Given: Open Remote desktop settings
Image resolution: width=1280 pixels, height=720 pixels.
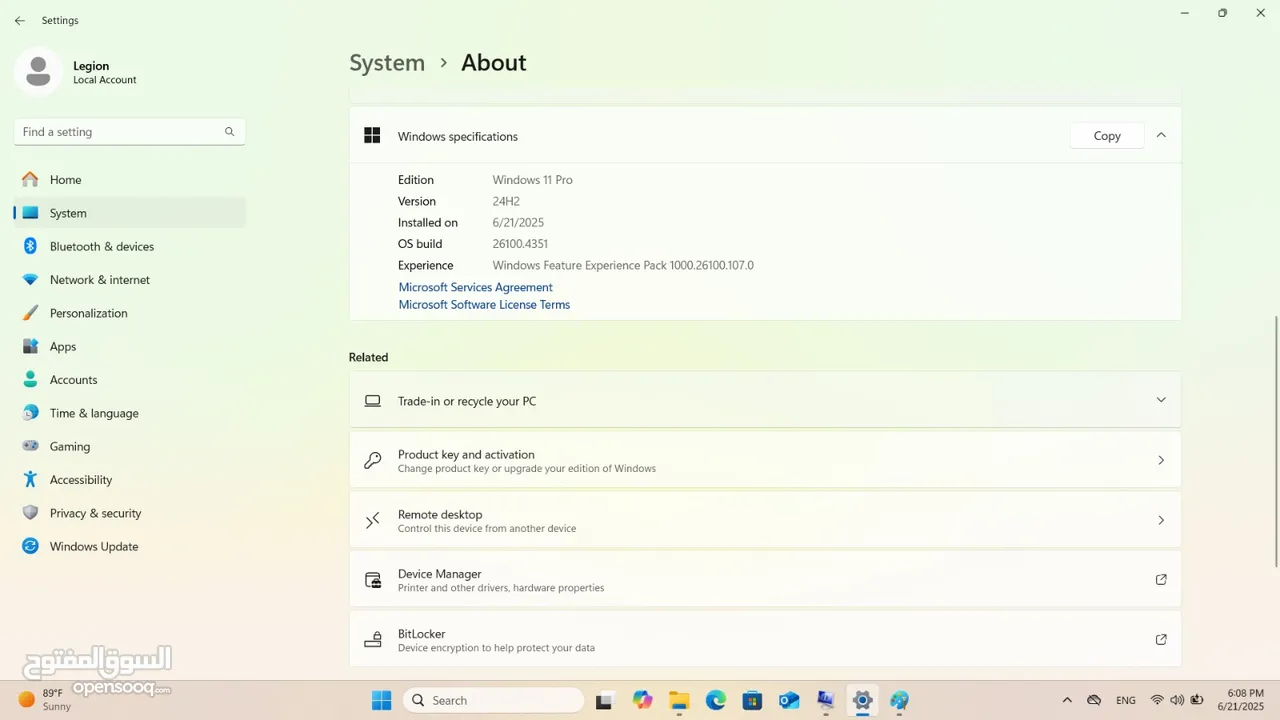Looking at the screenshot, I should (x=765, y=520).
